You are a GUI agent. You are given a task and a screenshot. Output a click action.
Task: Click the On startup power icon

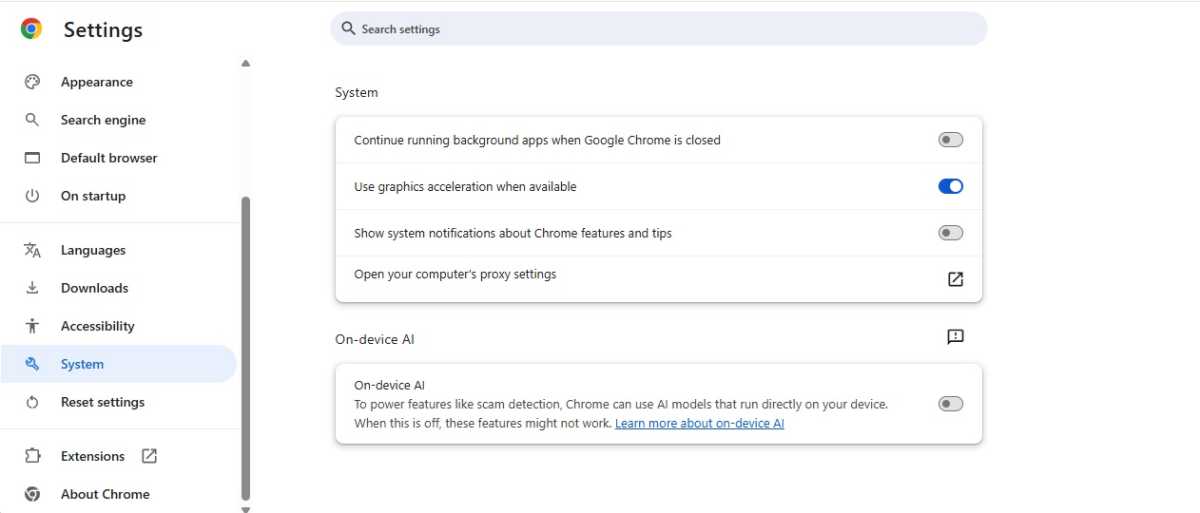click(32, 196)
